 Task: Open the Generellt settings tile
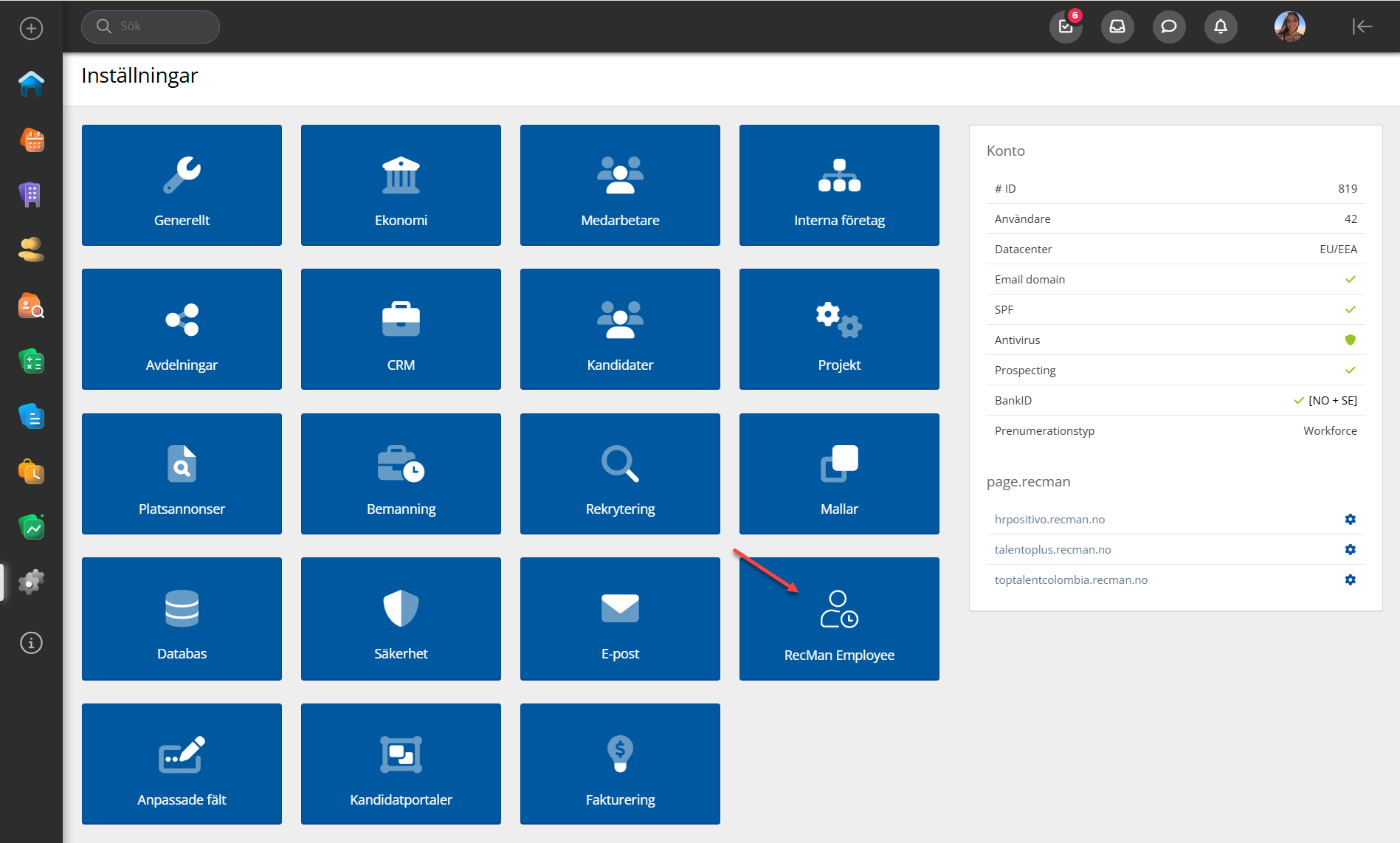pyautogui.click(x=182, y=185)
